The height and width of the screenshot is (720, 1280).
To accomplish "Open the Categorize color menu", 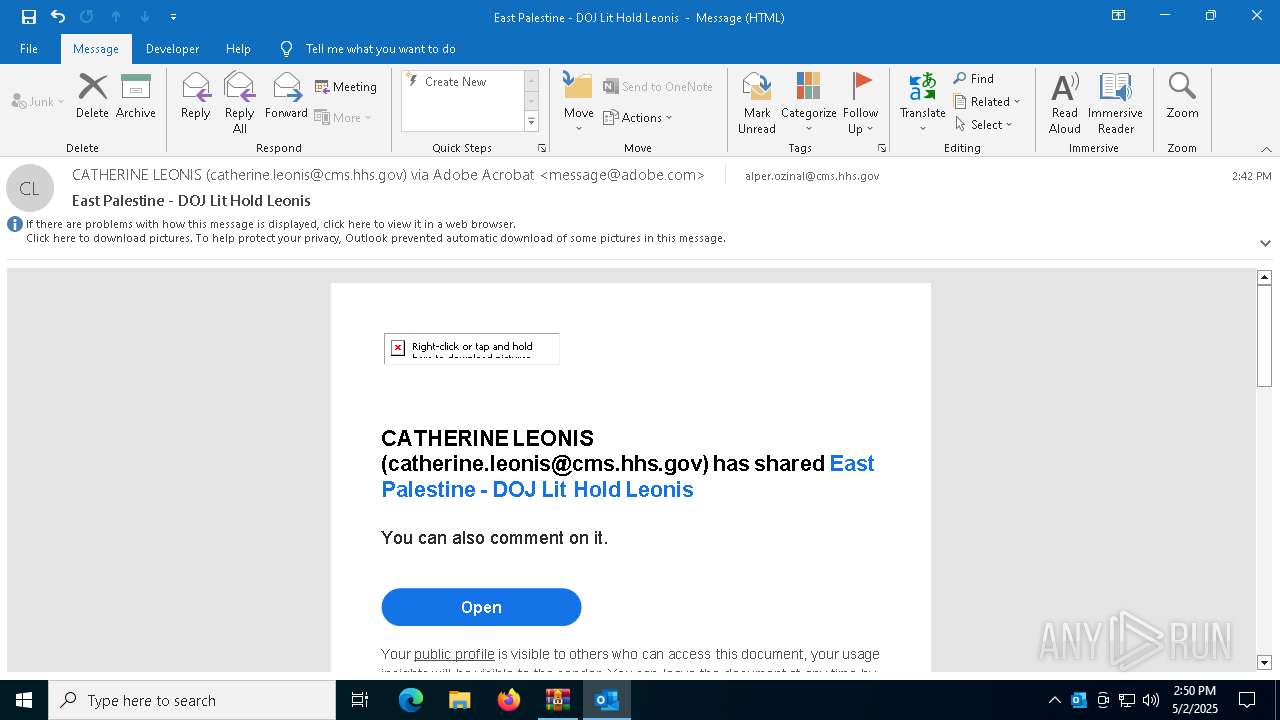I will (809, 103).
